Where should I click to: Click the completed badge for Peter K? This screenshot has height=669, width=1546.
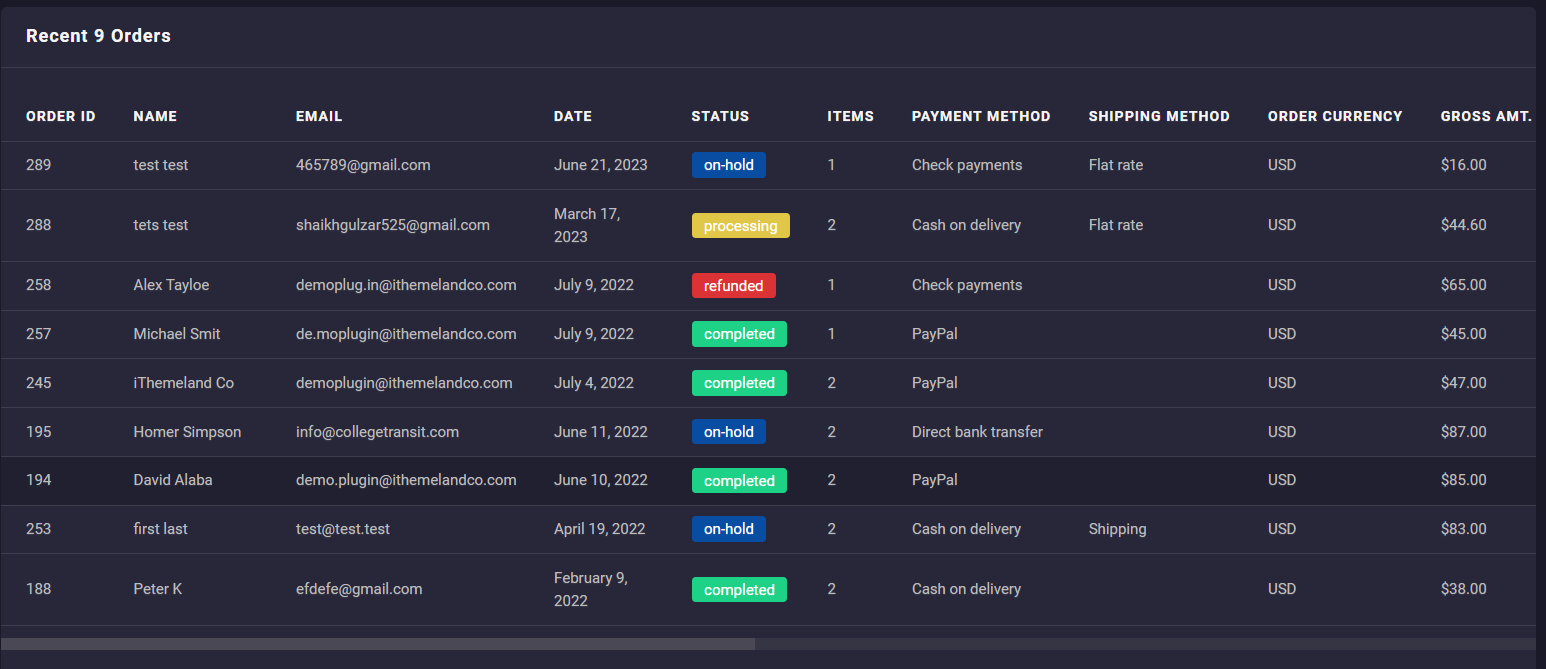pos(739,590)
